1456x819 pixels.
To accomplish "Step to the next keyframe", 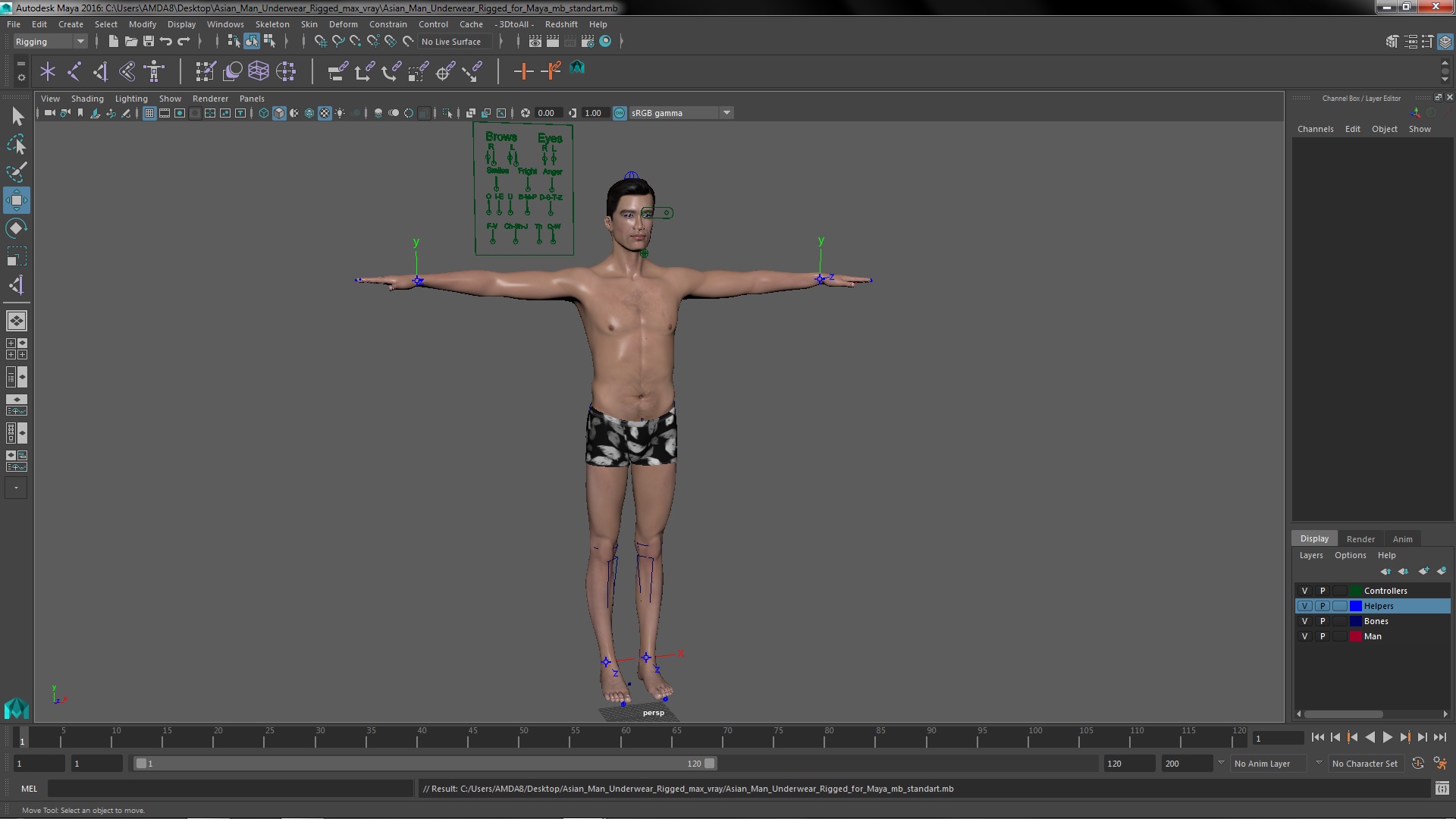I will tap(1404, 737).
